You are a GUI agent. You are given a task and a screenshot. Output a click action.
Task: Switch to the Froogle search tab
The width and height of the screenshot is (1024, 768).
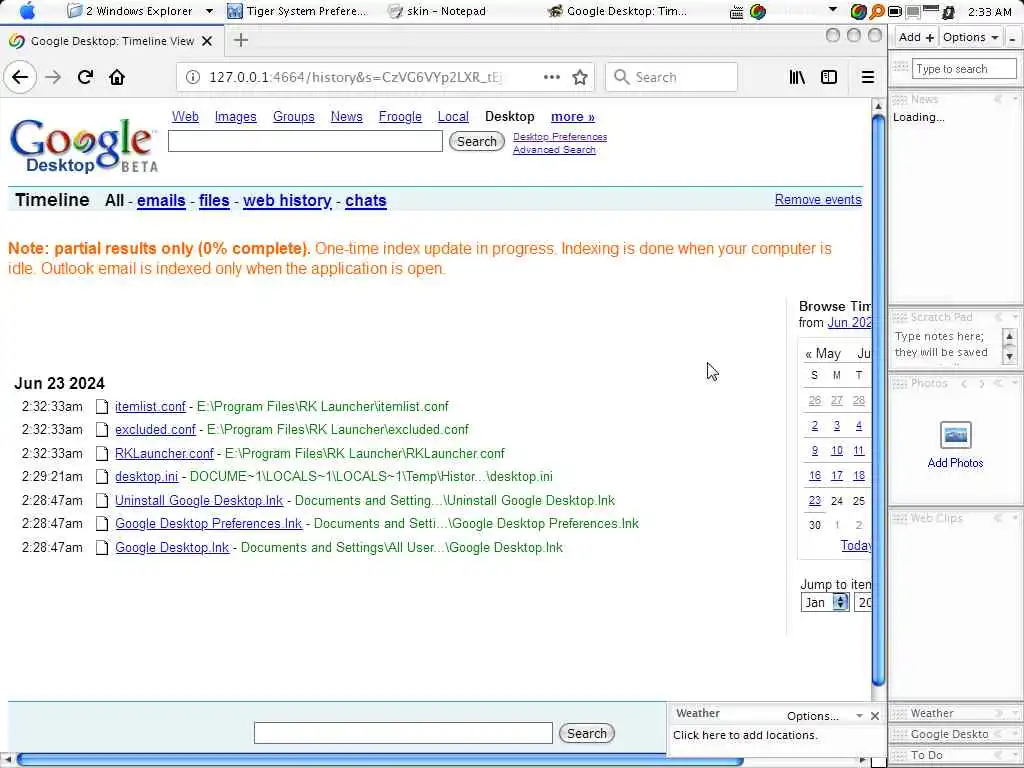(400, 116)
